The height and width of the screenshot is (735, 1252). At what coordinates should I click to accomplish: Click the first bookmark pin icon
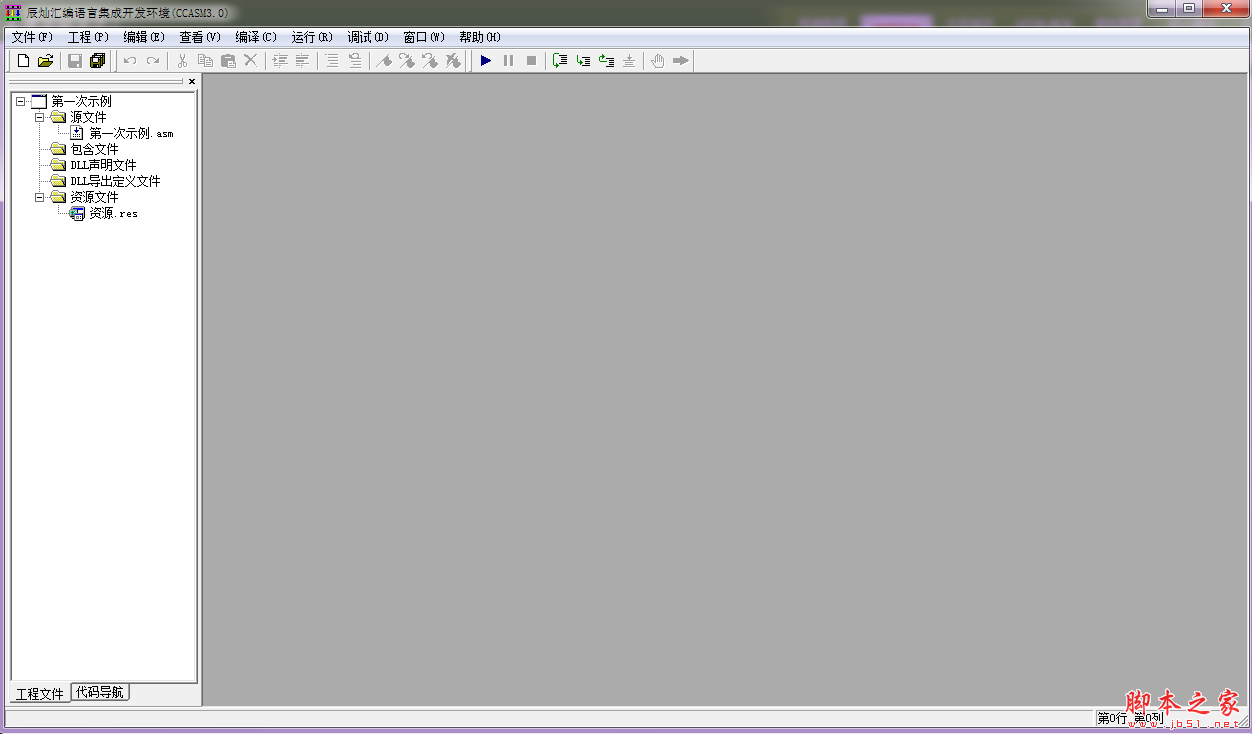pos(384,61)
